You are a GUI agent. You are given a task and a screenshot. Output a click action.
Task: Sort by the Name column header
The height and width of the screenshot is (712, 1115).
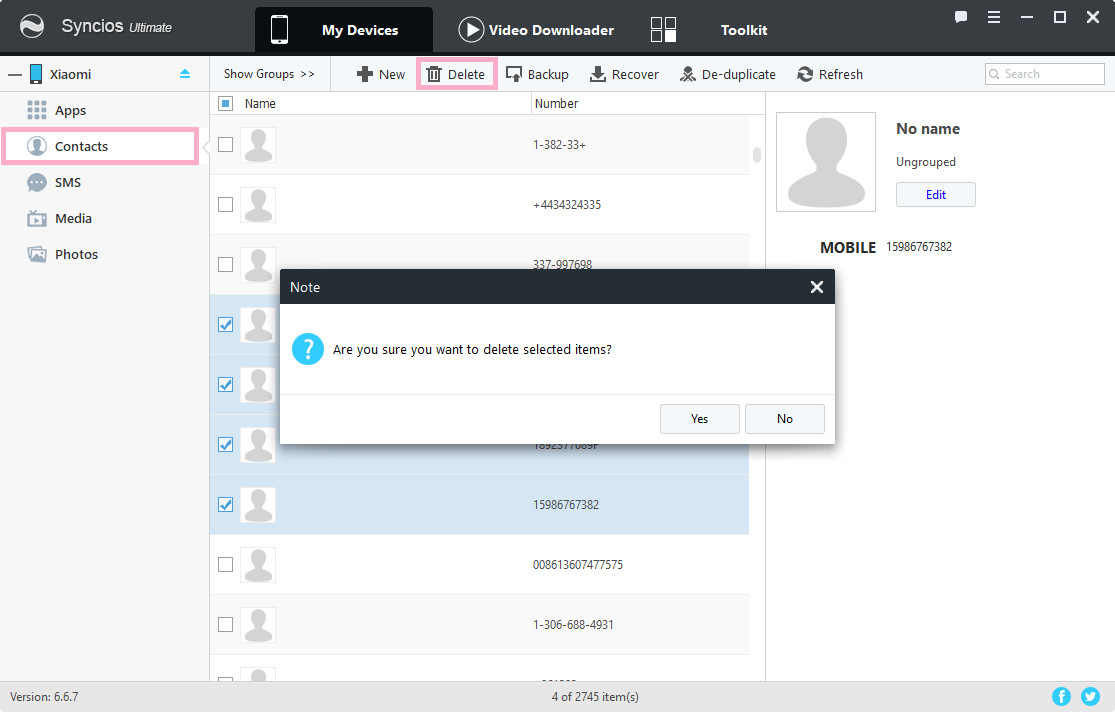pyautogui.click(x=260, y=104)
